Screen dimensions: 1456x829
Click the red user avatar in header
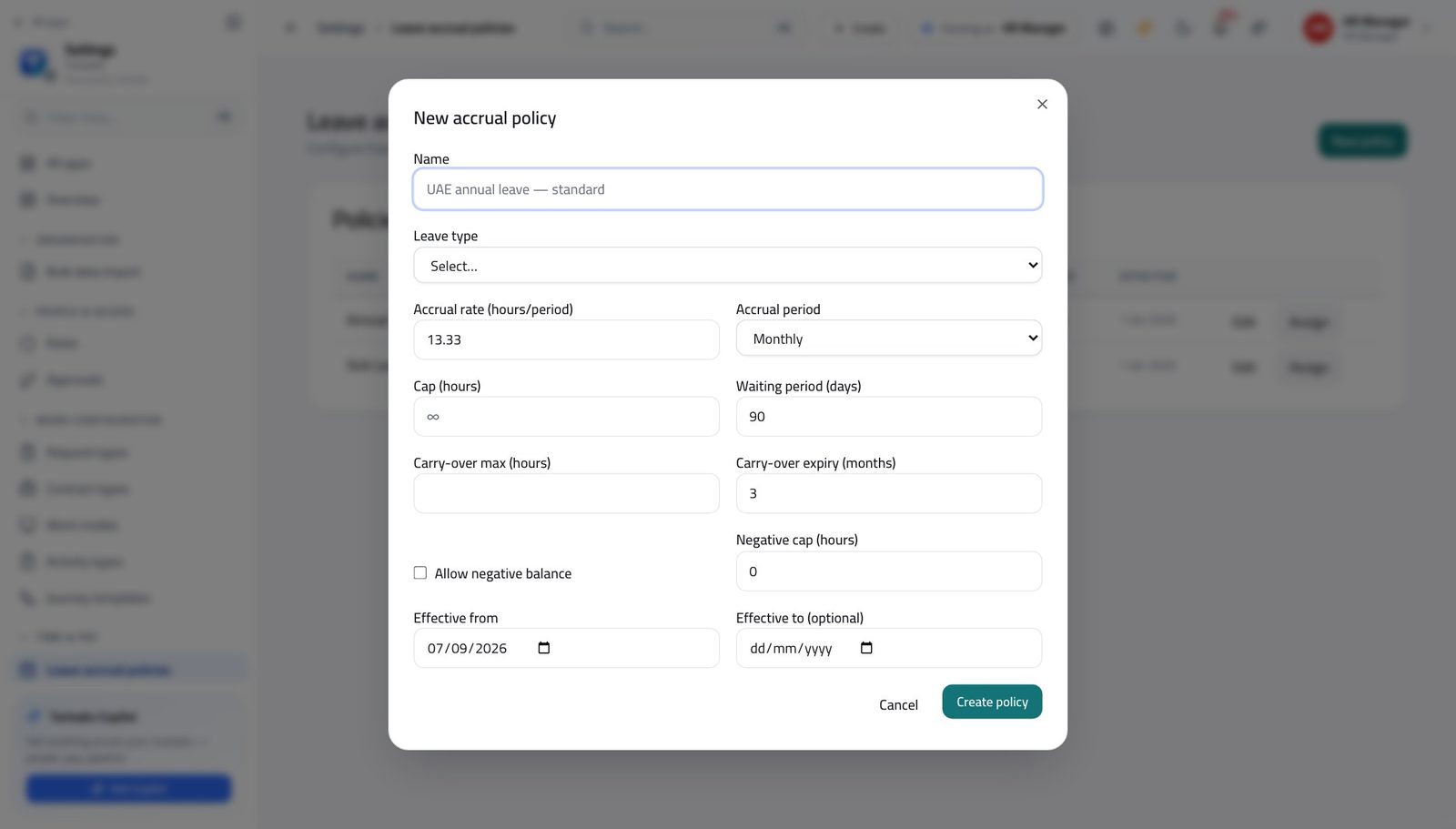tap(1318, 28)
